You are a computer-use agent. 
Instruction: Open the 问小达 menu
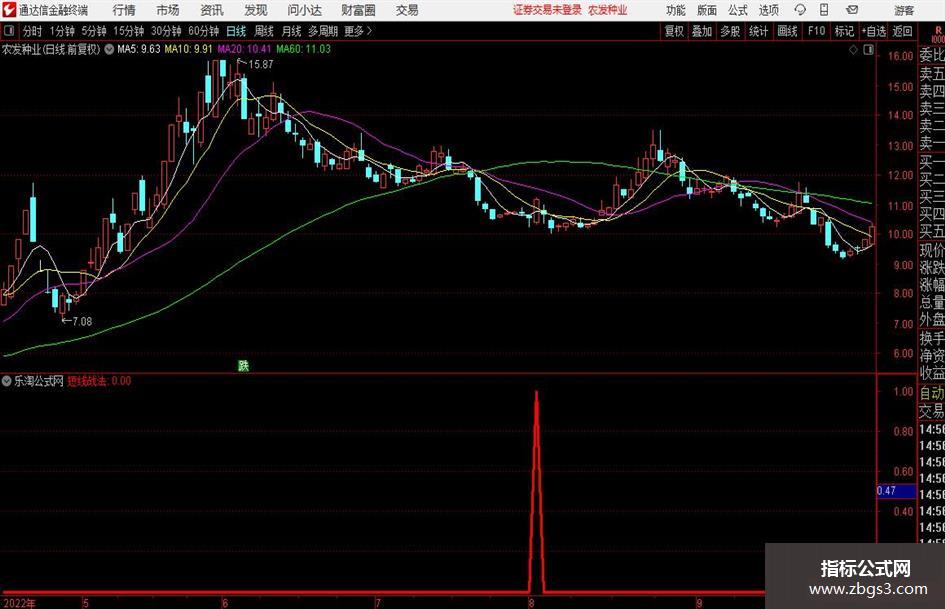click(304, 10)
